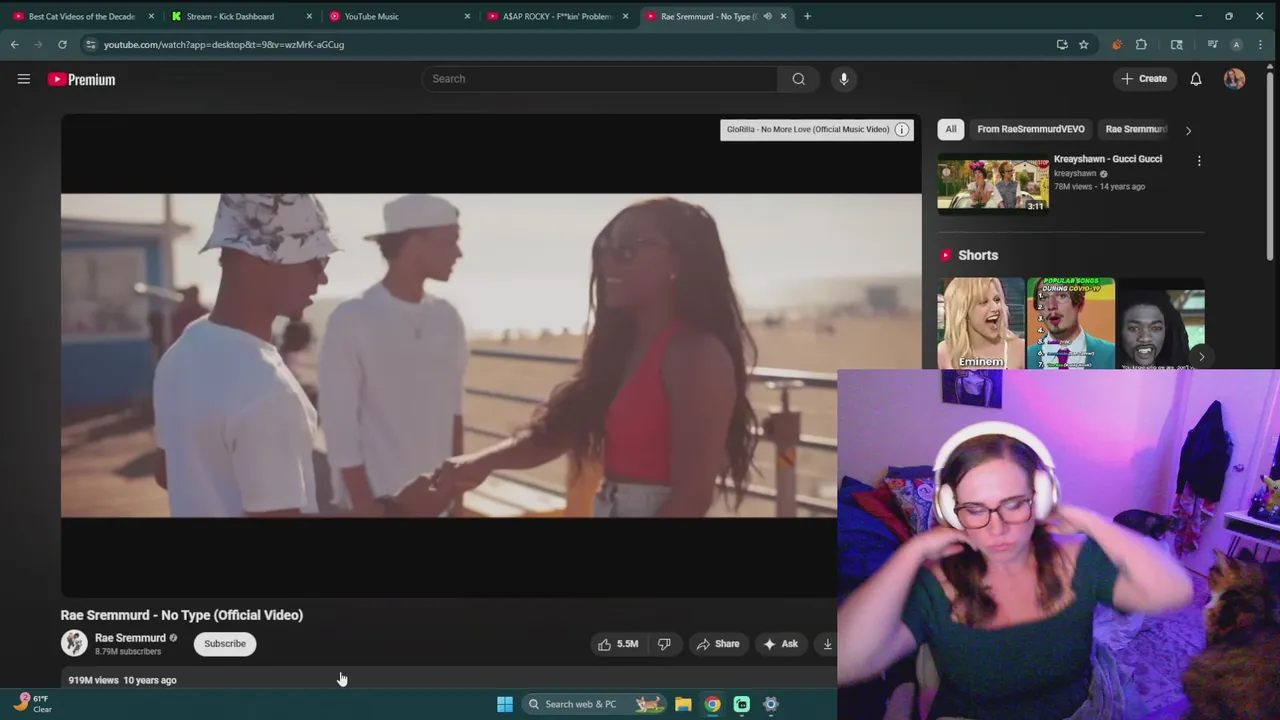Open GloRilla No More Love suggested card
This screenshot has width=1280, height=720.
click(x=808, y=129)
